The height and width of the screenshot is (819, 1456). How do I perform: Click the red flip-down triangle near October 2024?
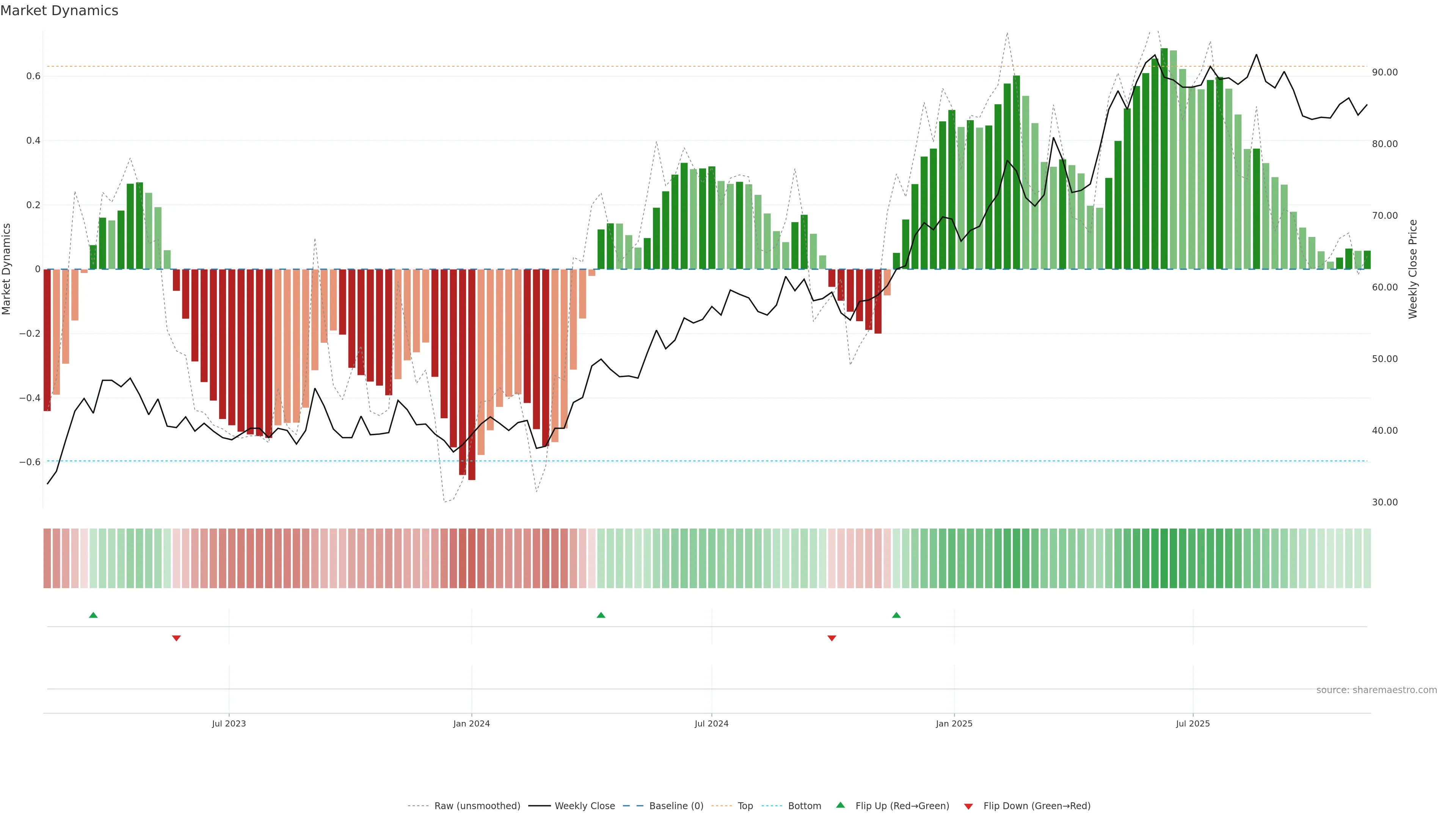click(x=832, y=638)
